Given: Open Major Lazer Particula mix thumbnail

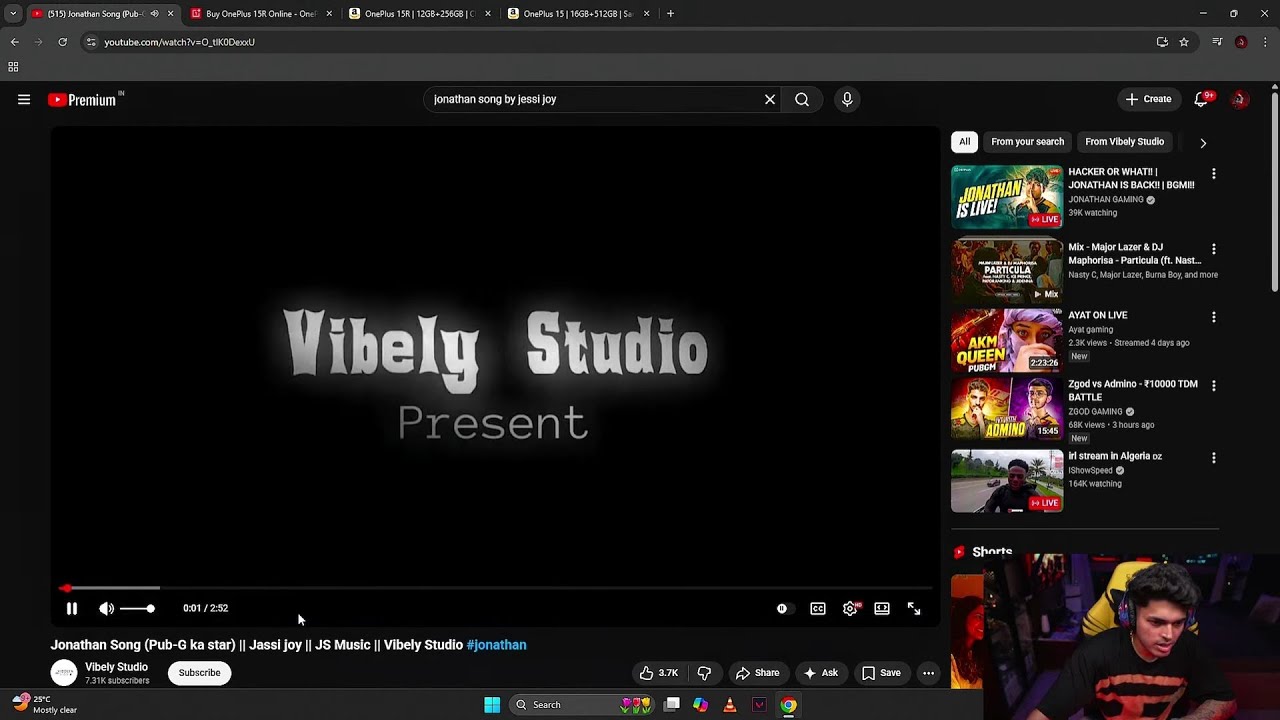Looking at the screenshot, I should [x=1007, y=270].
